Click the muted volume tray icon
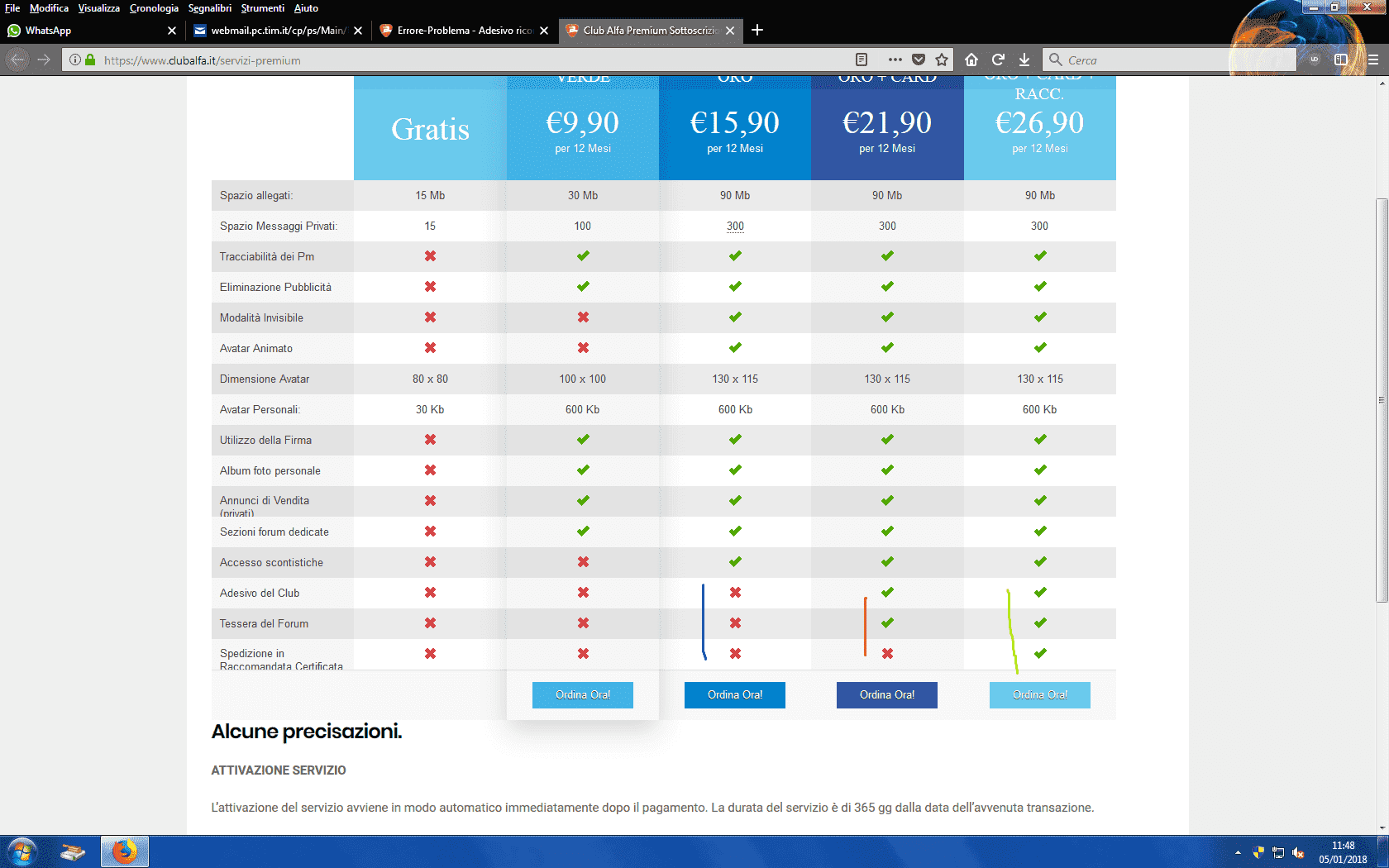Viewport: 1389px width, 868px height. point(1298,852)
